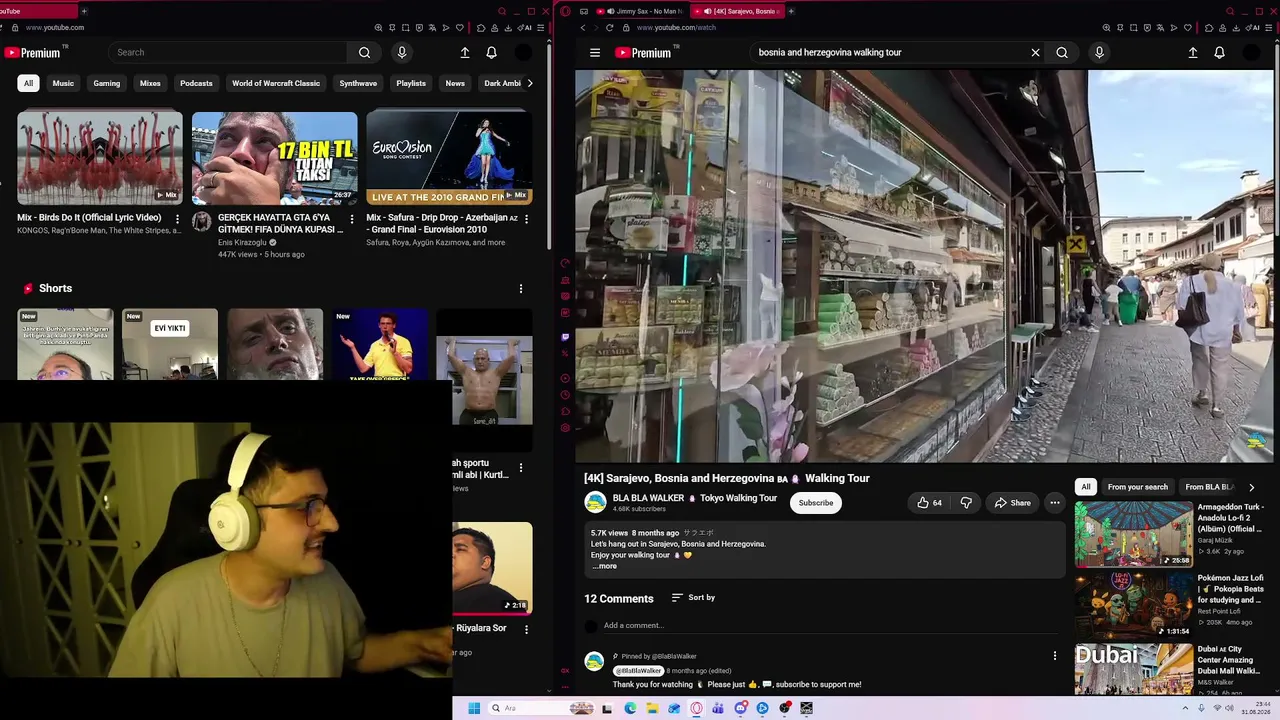Image resolution: width=1280 pixels, height=720 pixels.
Task: Select the 'Podcasts' category chip
Action: tap(196, 84)
